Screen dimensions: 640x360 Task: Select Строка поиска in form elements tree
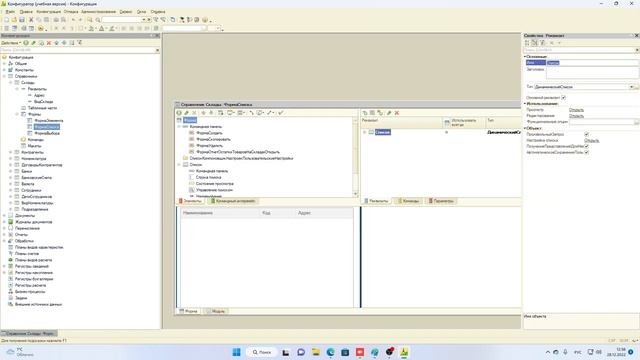209,178
